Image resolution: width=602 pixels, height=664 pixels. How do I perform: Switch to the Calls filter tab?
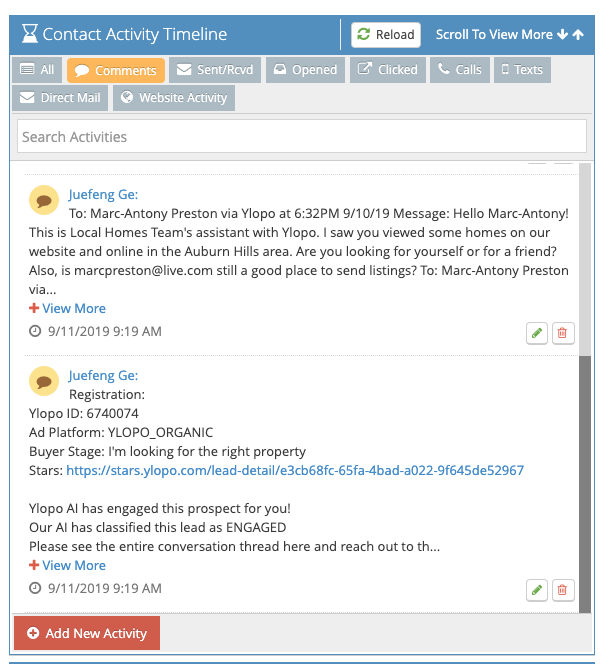coord(460,70)
